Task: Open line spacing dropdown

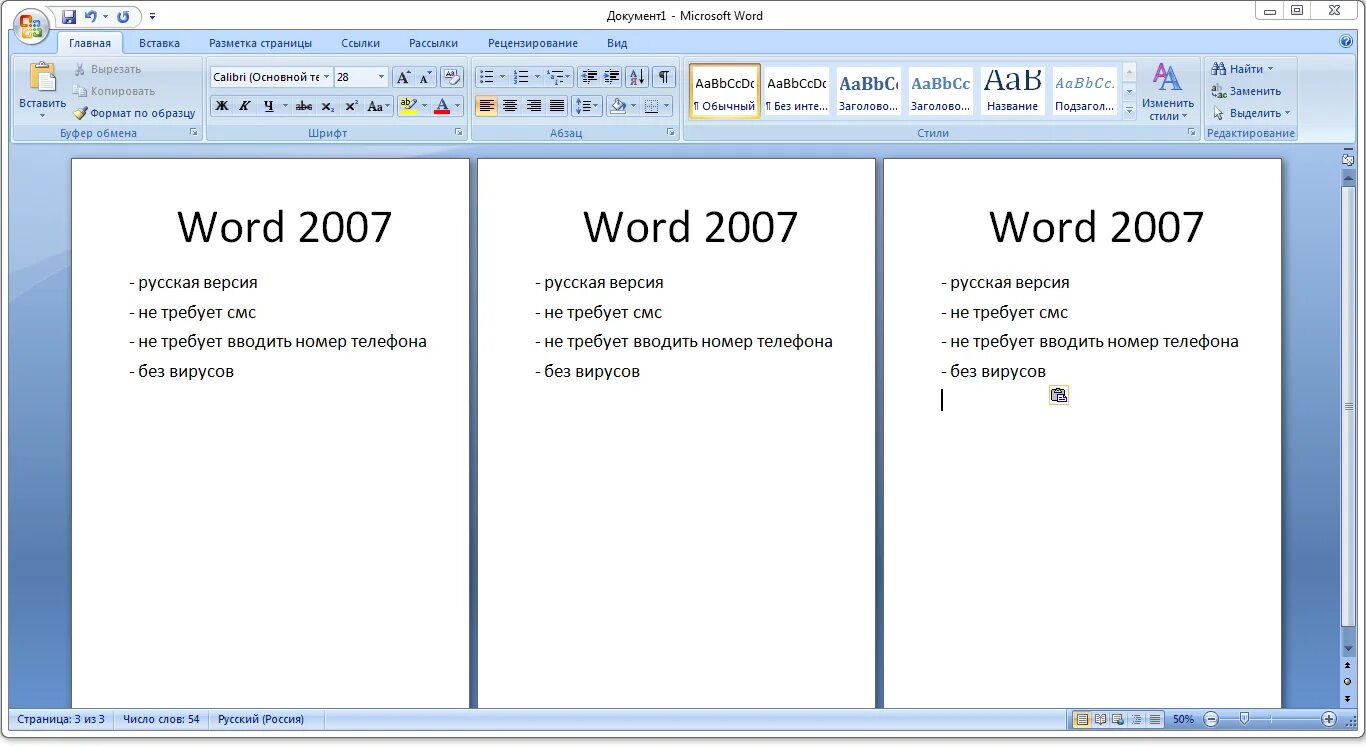Action: tap(586, 106)
